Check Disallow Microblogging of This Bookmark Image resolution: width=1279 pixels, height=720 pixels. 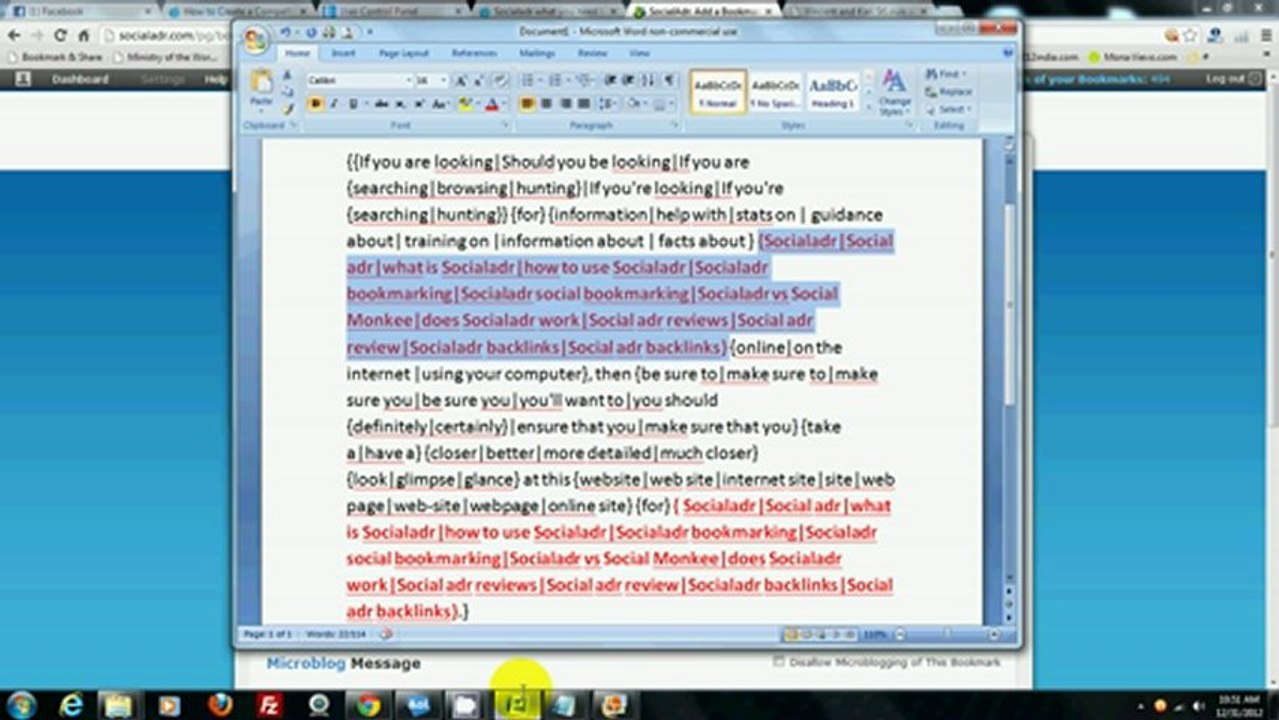[x=778, y=661]
